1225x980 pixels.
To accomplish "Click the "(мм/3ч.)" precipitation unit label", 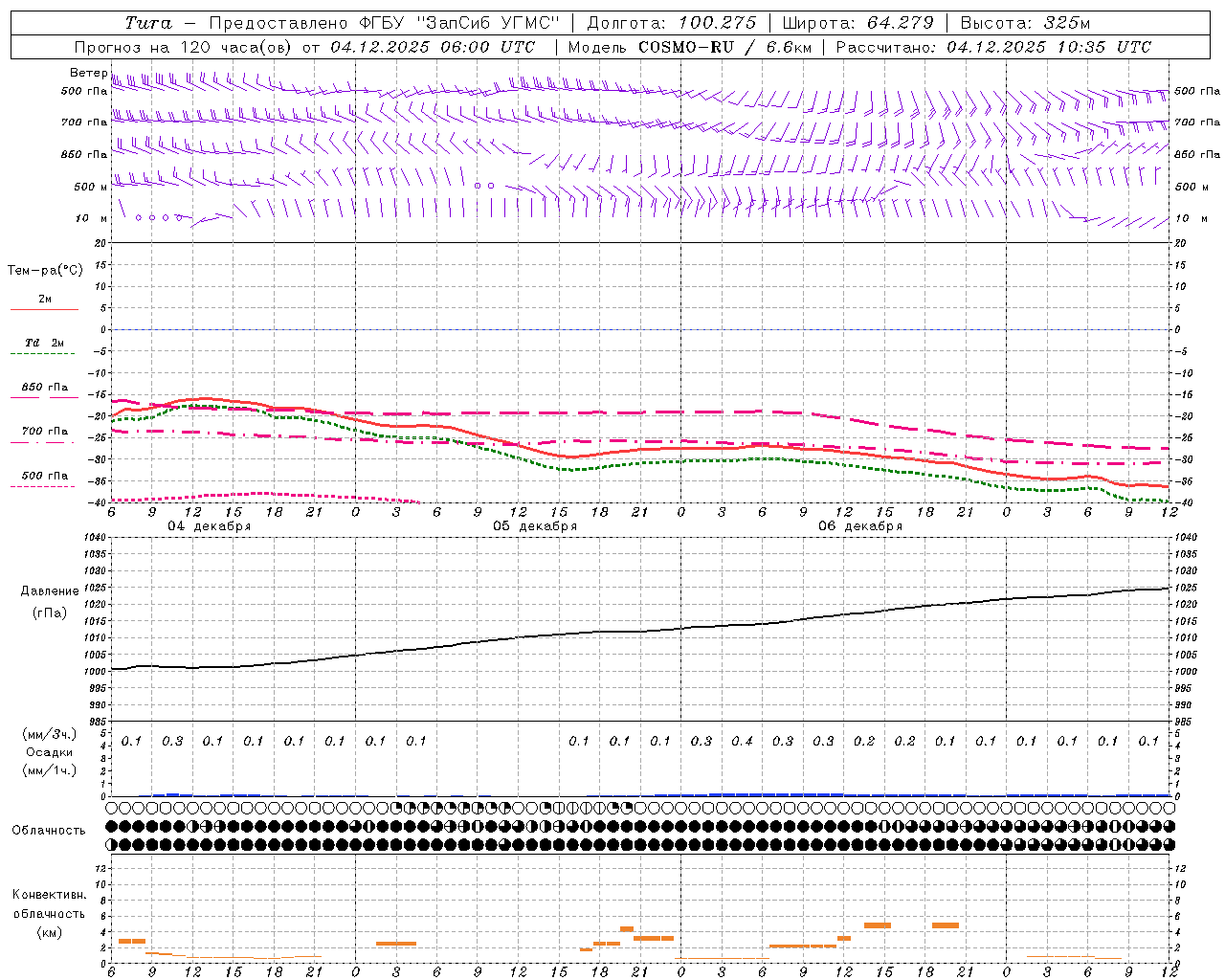I will pos(50,734).
